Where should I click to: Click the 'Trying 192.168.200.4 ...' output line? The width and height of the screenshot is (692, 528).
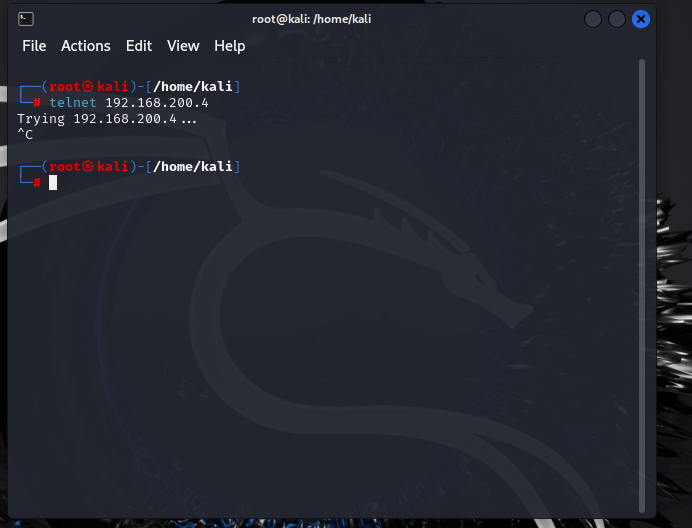coord(107,119)
